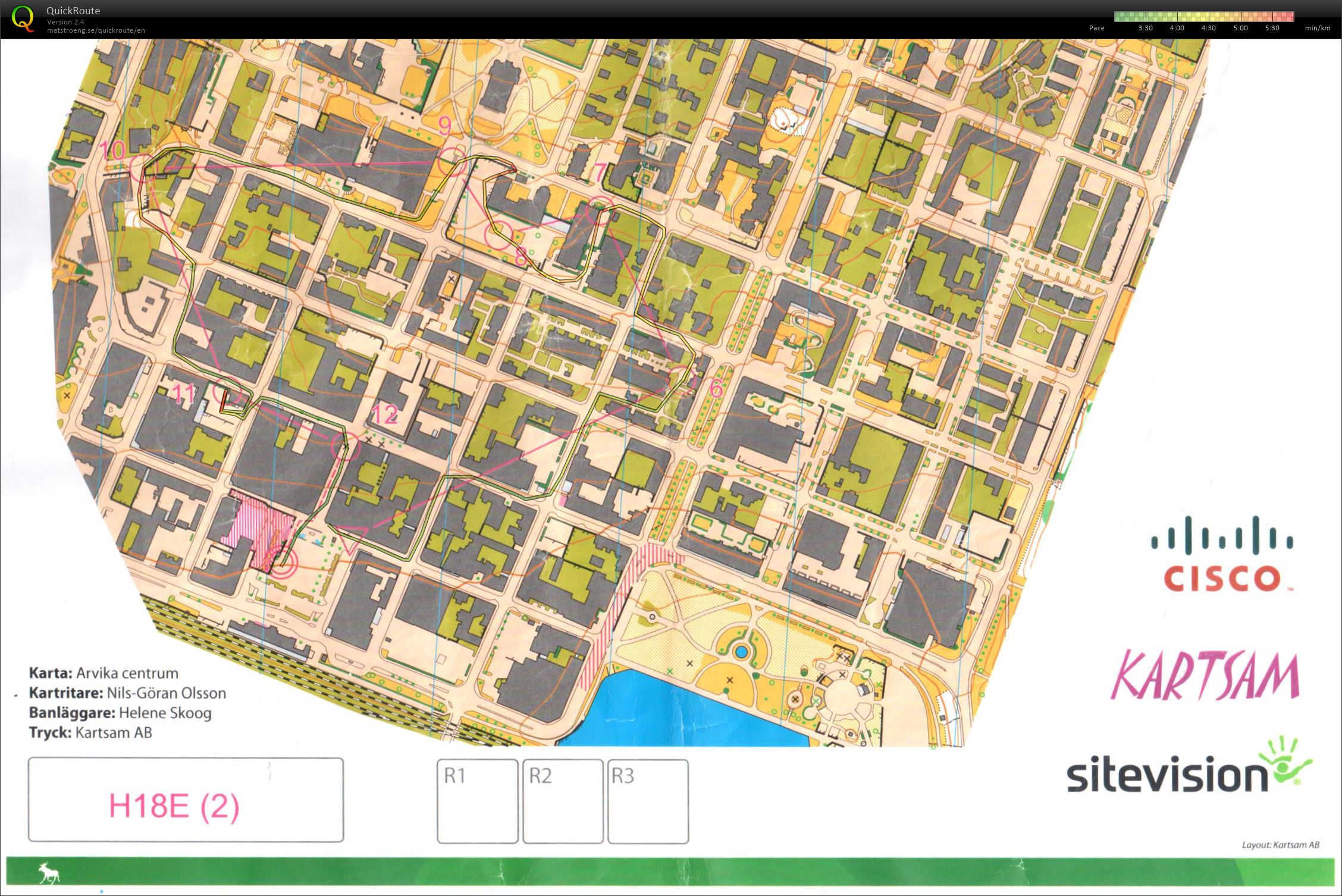The height and width of the screenshot is (896, 1342).
Task: Select control circle 6 on the map
Action: pos(681,381)
